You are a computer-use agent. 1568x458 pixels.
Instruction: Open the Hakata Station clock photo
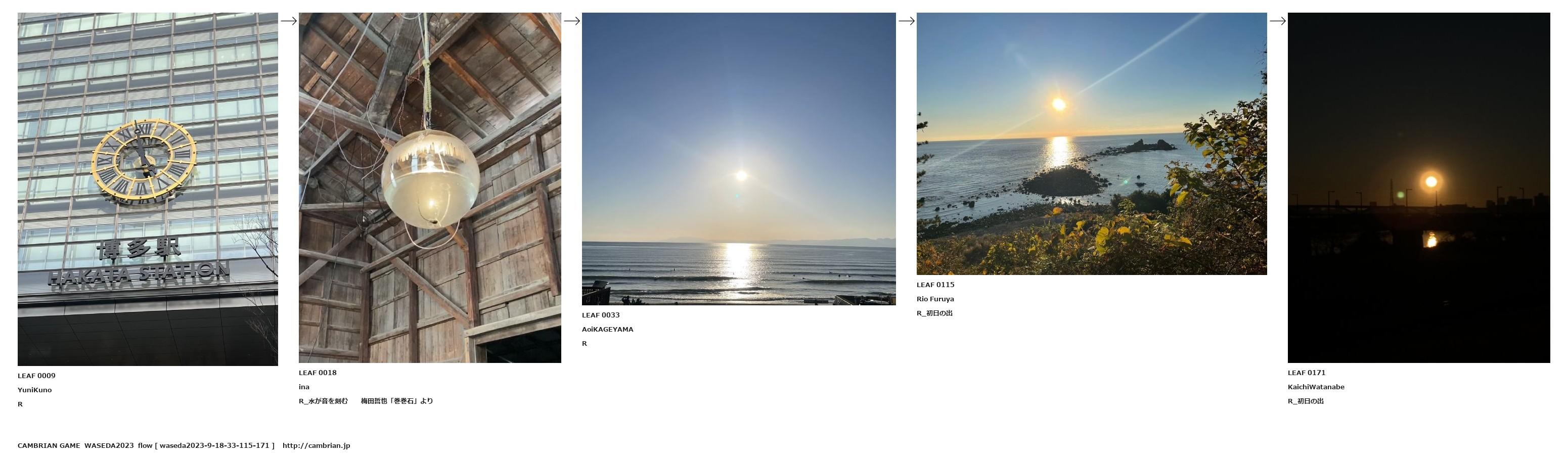click(148, 189)
